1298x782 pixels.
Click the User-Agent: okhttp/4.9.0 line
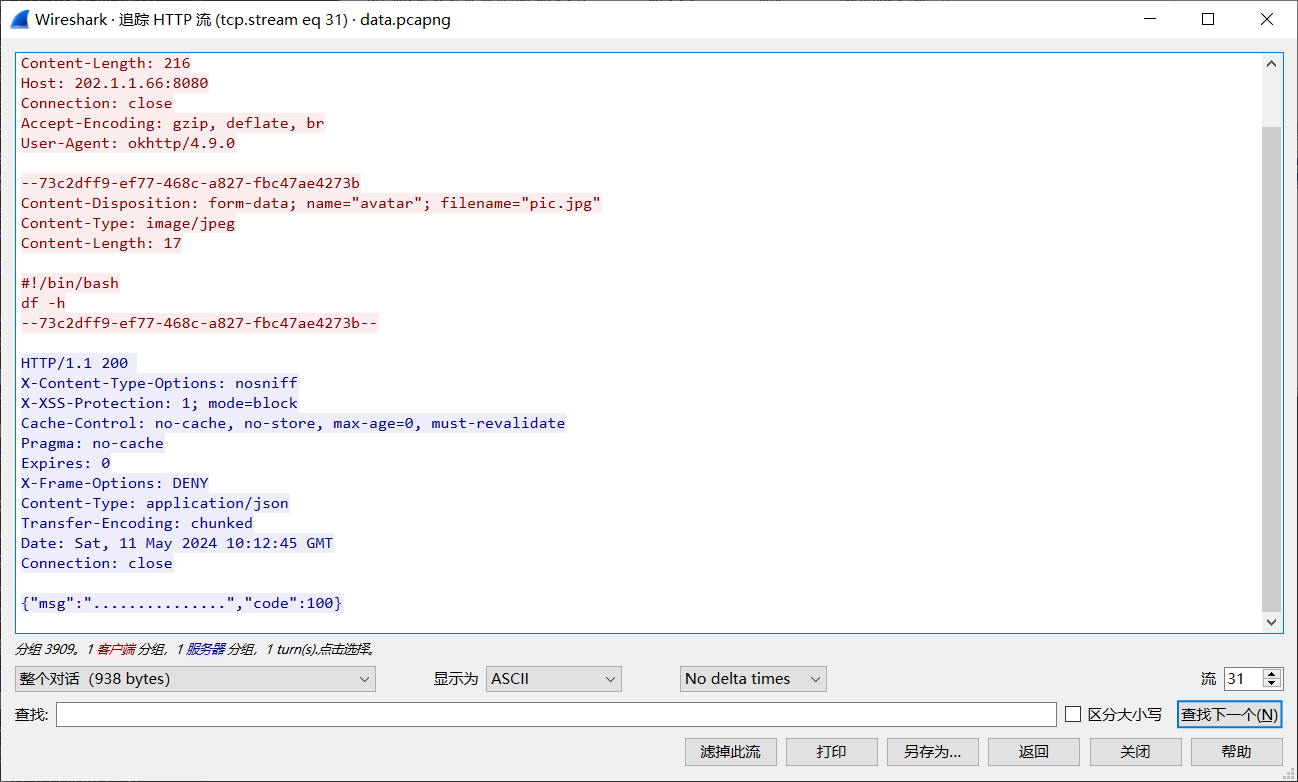click(128, 143)
